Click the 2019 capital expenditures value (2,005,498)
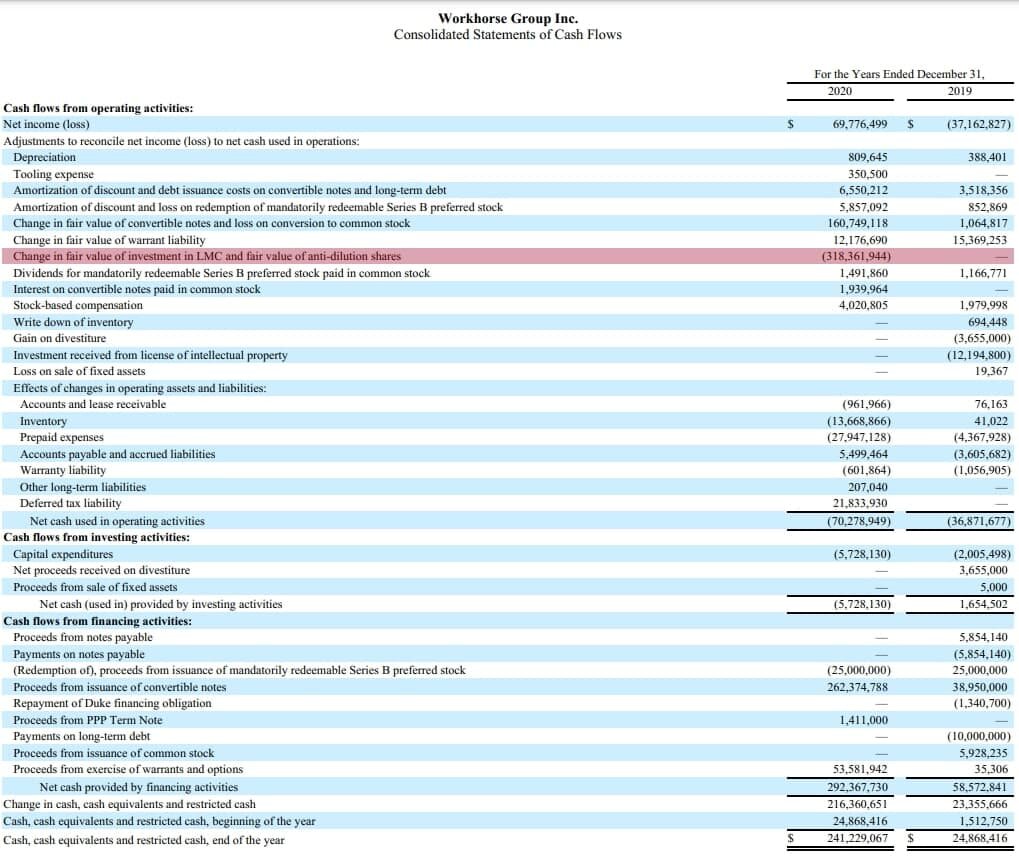Screen dimensions: 1019x857 click(982, 554)
